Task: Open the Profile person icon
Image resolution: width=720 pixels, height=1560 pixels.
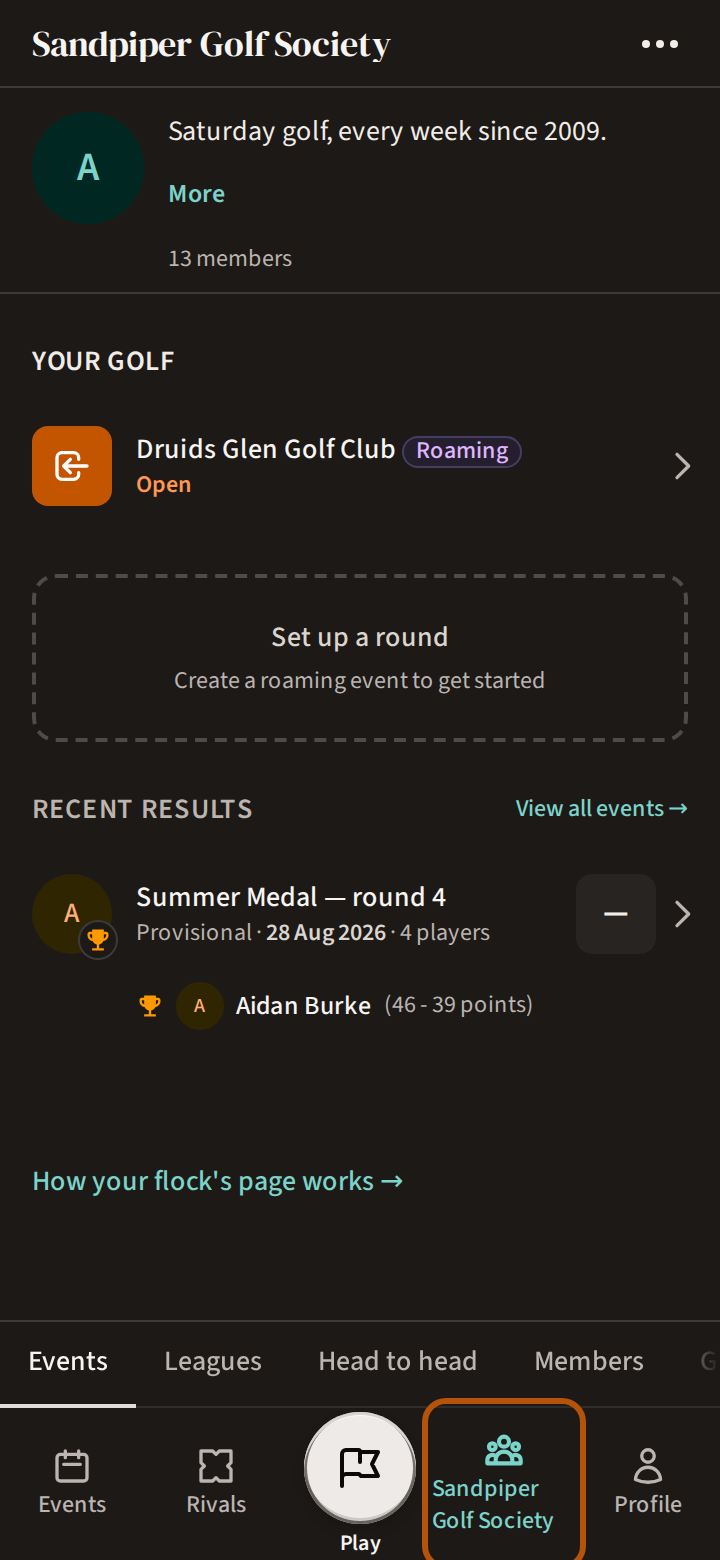Action: coord(648,1466)
